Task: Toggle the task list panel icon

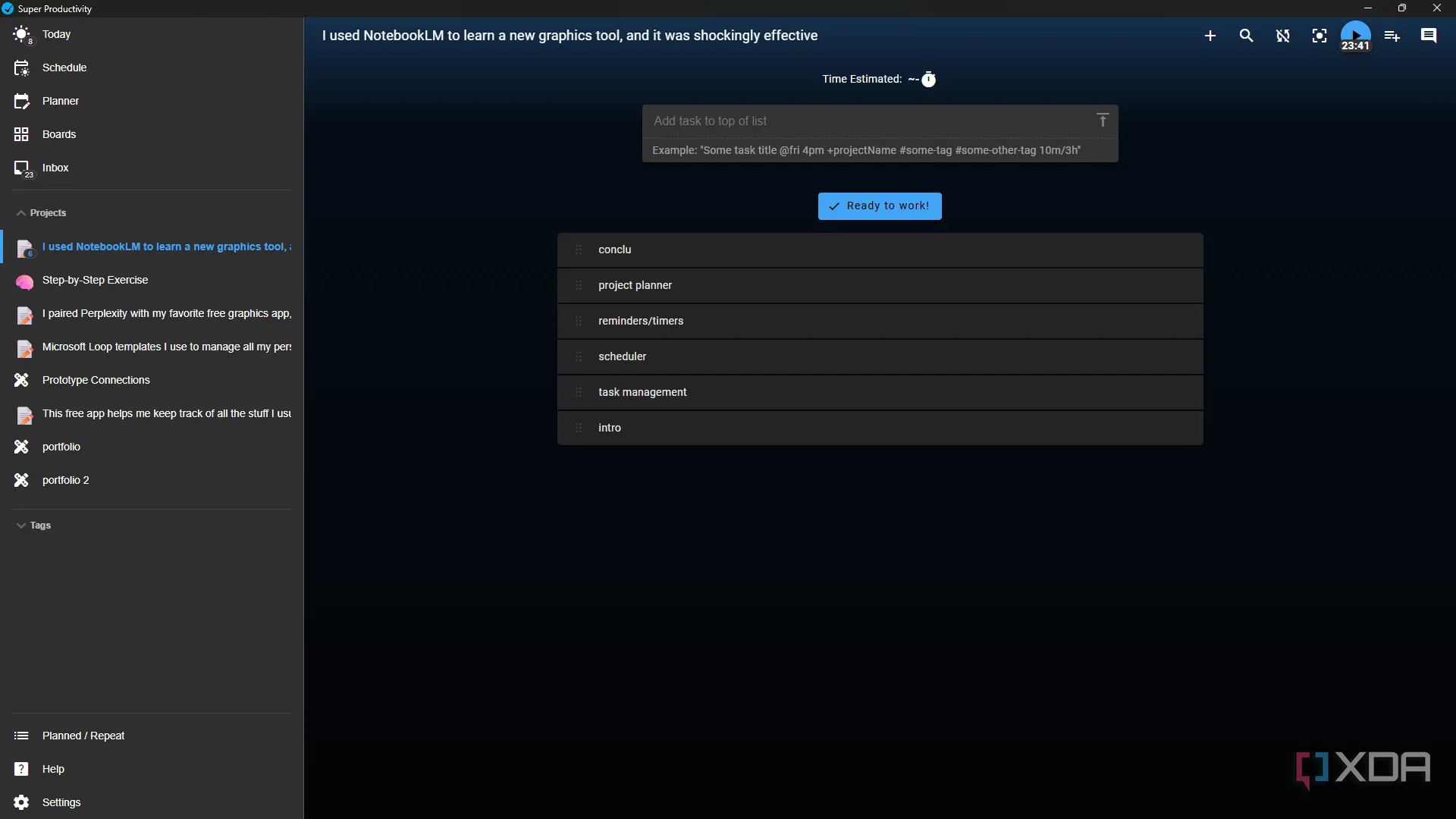Action: [1392, 36]
